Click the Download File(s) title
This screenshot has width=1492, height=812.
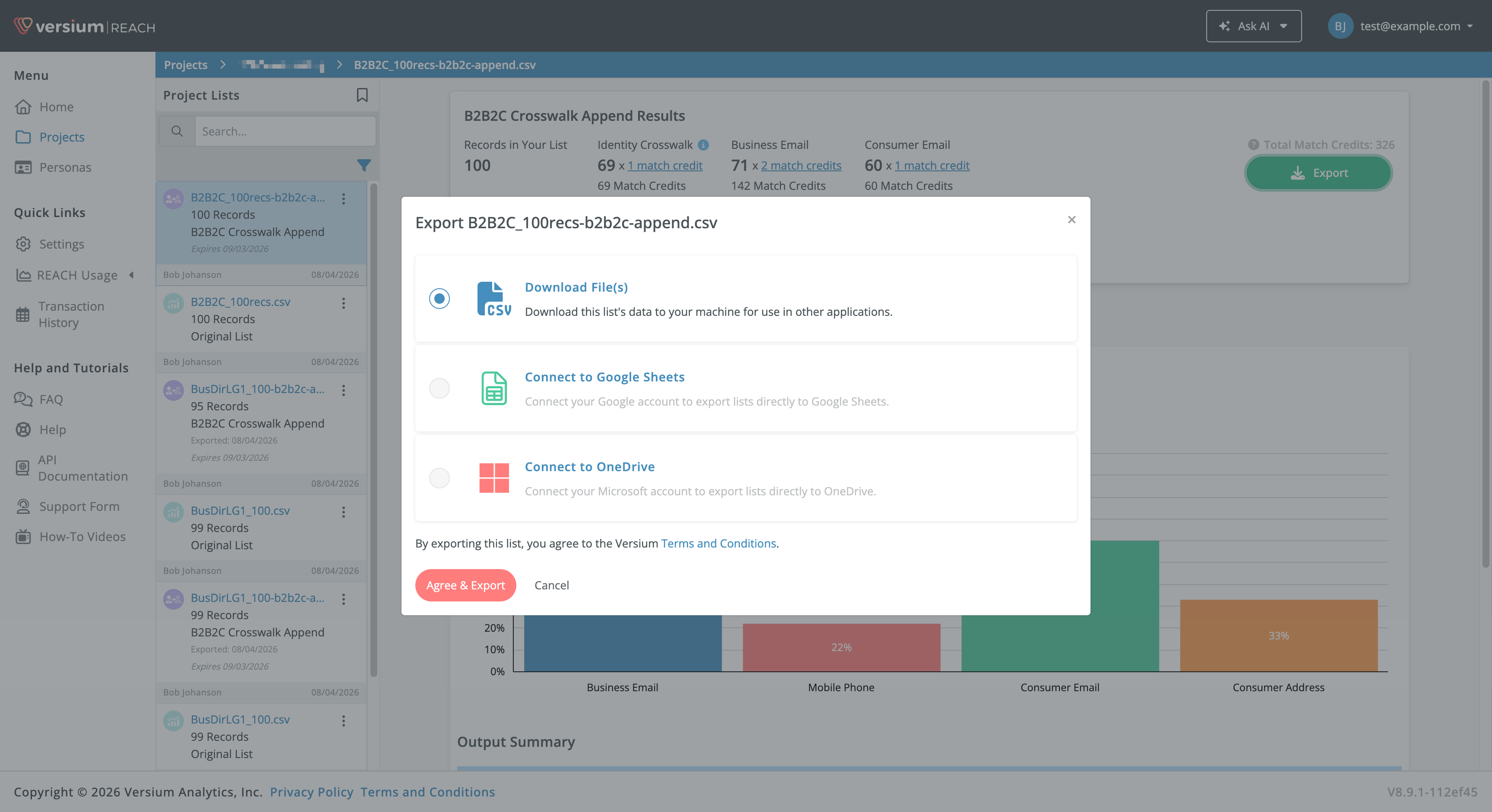pyautogui.click(x=576, y=287)
